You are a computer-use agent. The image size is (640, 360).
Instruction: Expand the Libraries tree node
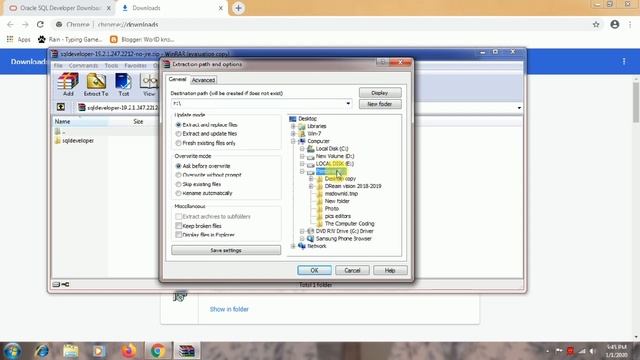pyautogui.click(x=293, y=126)
